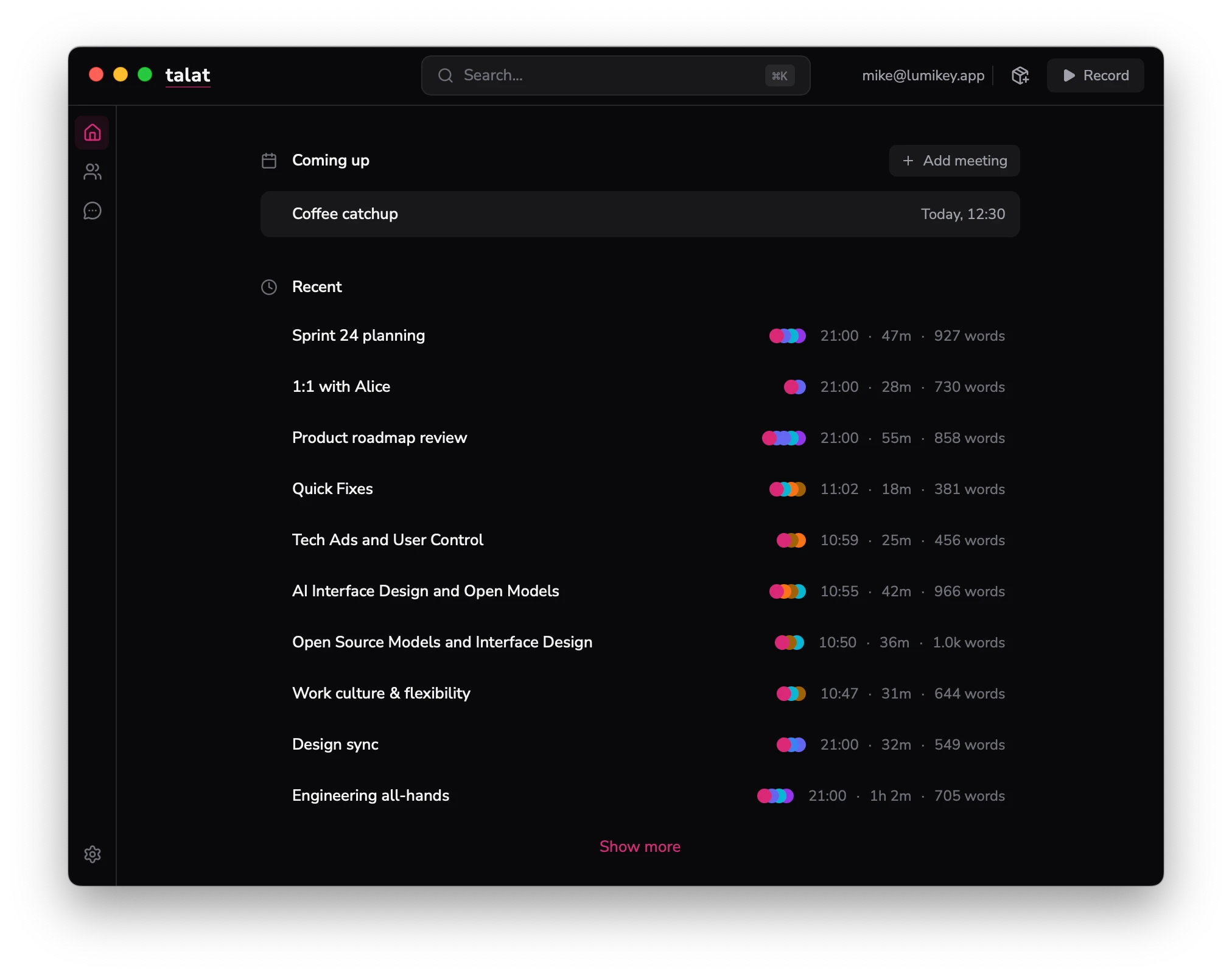Click the search magnifier icon

(446, 75)
